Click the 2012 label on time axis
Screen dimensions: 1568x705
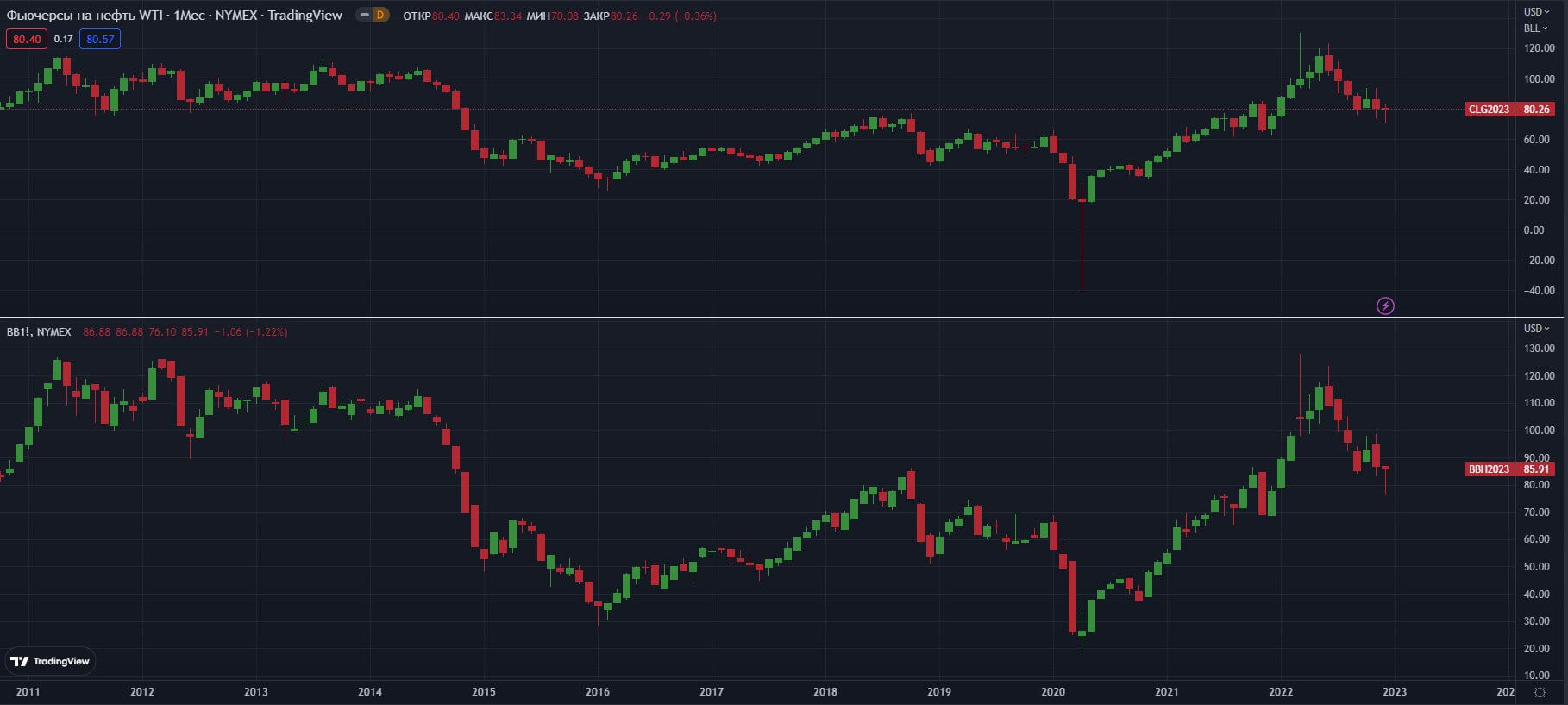pos(142,692)
